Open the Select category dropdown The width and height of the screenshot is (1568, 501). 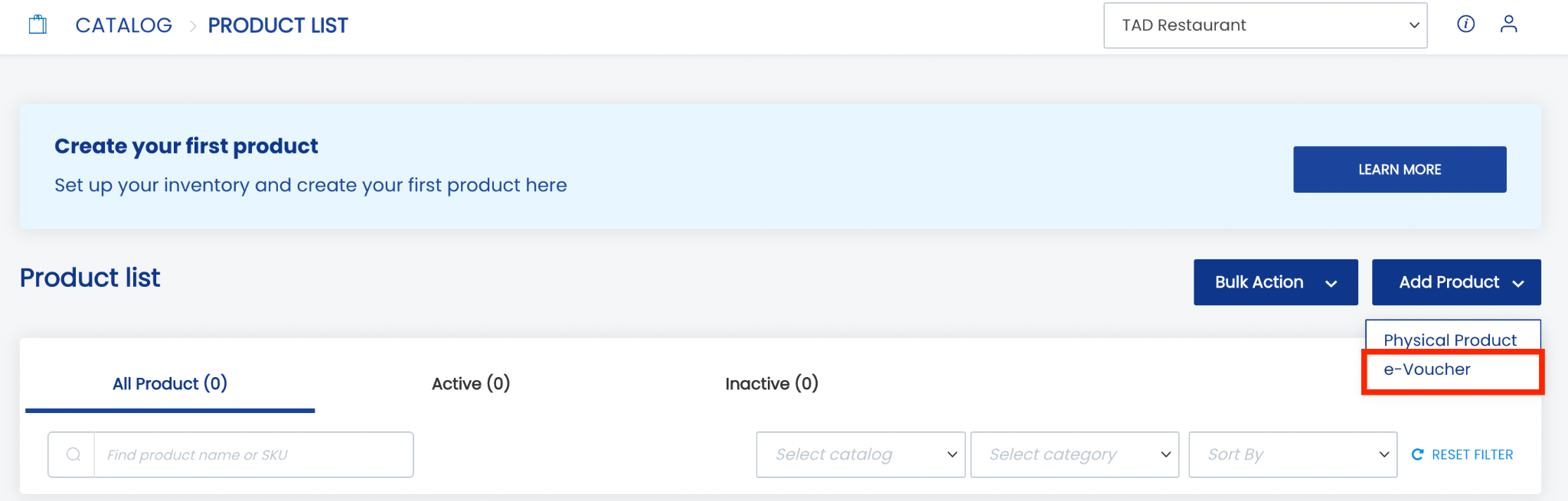1074,454
